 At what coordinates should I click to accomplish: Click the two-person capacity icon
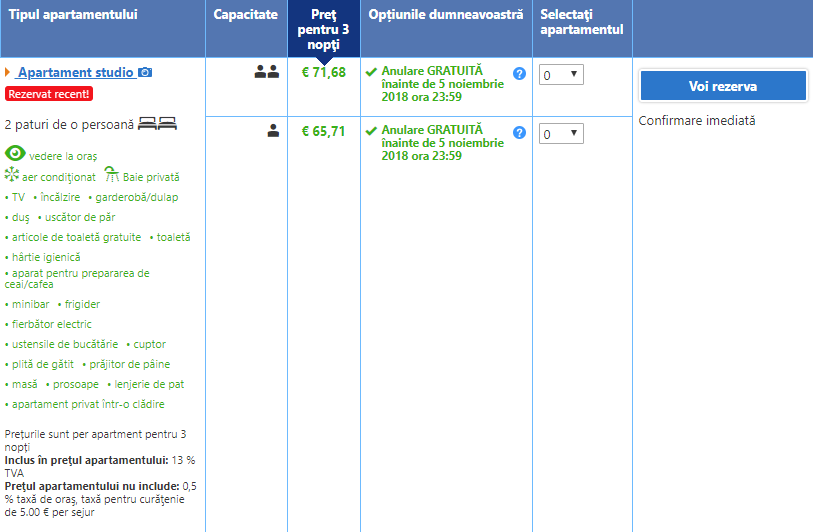pos(266,72)
